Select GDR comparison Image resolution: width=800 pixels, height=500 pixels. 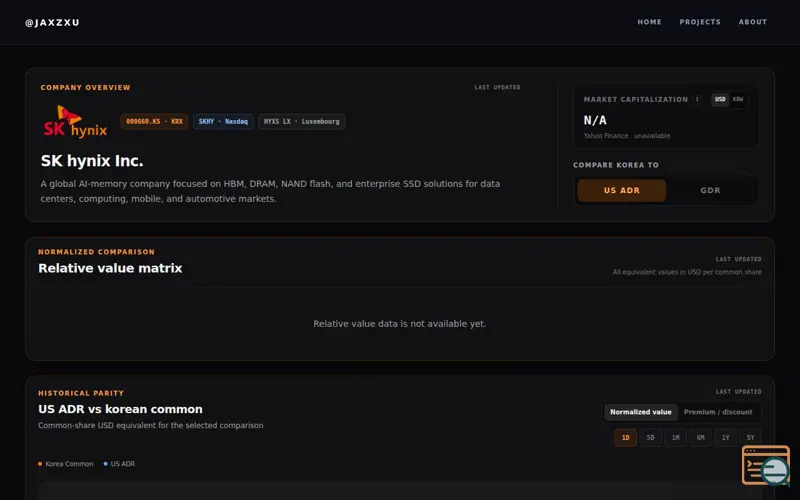(710, 190)
